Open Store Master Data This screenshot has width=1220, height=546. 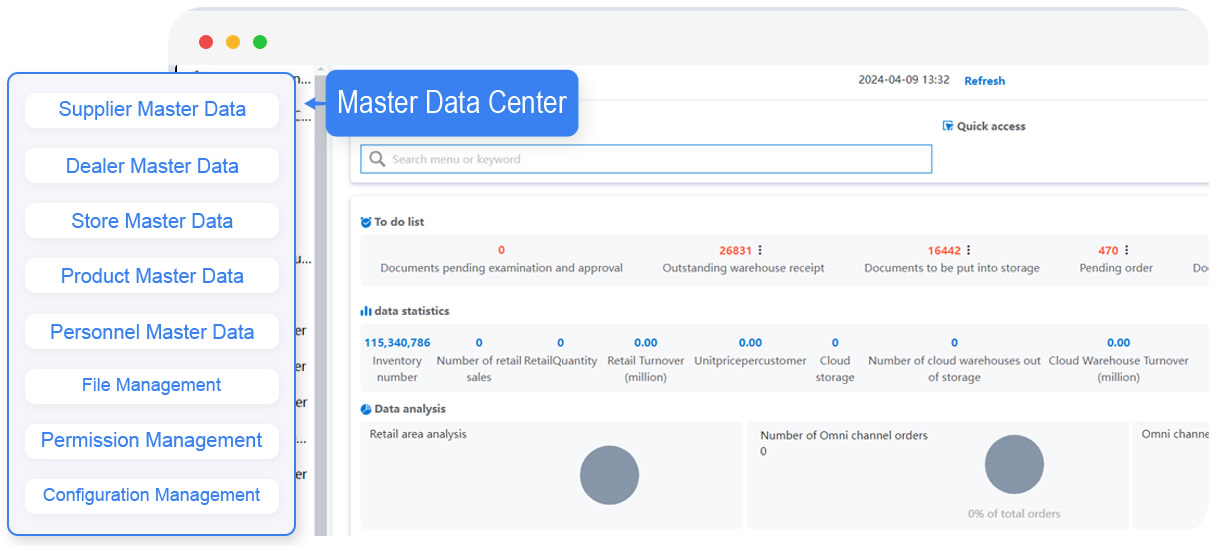[152, 221]
